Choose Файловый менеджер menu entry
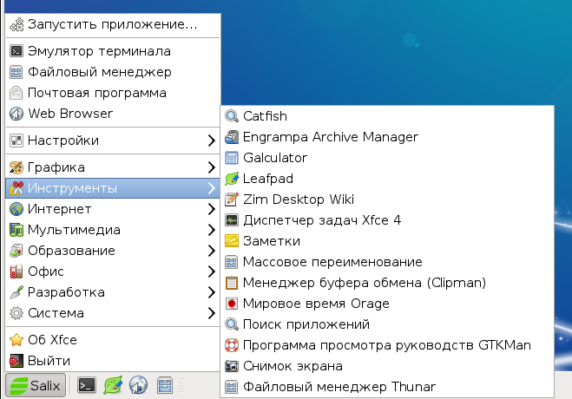The height and width of the screenshot is (399, 572). (x=112, y=72)
